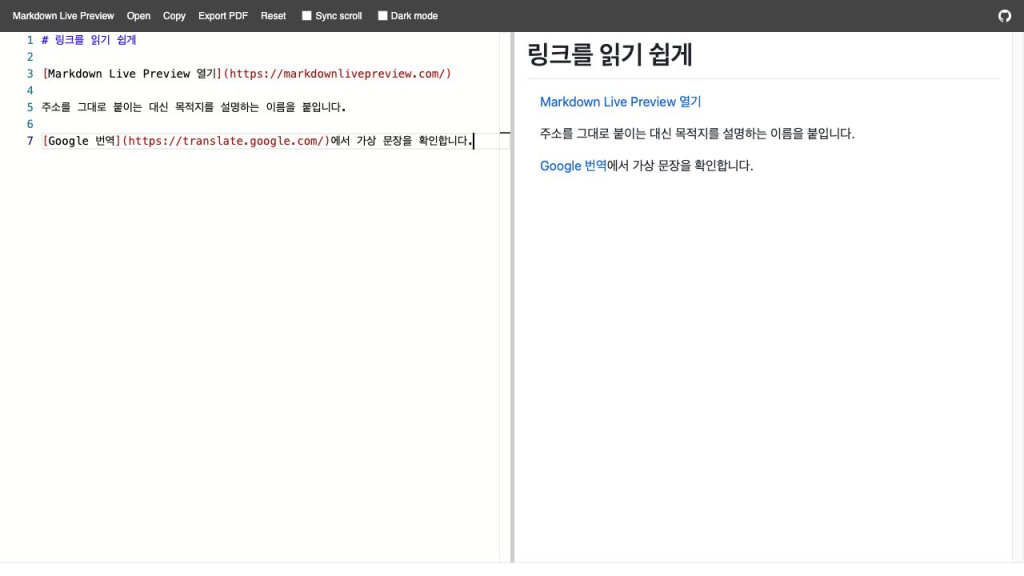Click the Markdown Live Preview title
Screen dimensions: 1024x576
(63, 16)
